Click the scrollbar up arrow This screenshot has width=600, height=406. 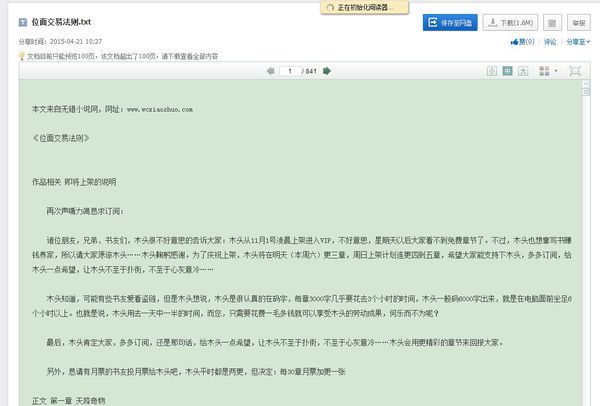click(x=586, y=83)
